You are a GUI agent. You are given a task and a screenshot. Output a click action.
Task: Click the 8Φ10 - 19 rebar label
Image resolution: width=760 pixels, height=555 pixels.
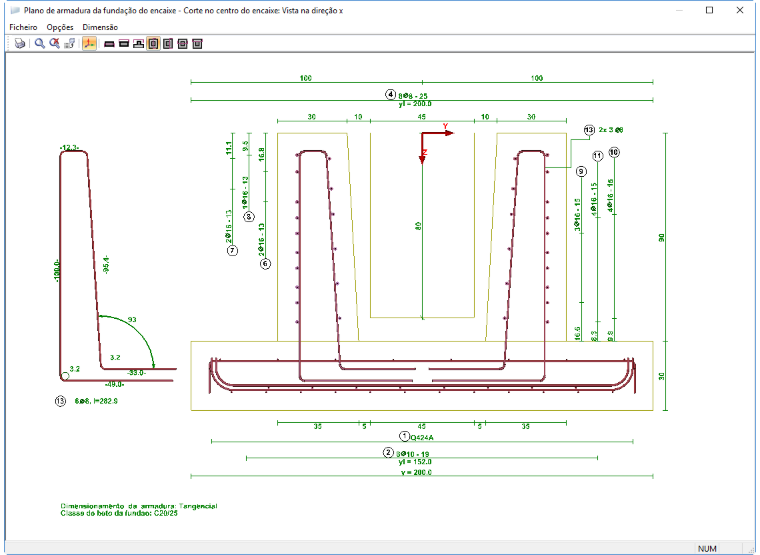click(x=412, y=454)
